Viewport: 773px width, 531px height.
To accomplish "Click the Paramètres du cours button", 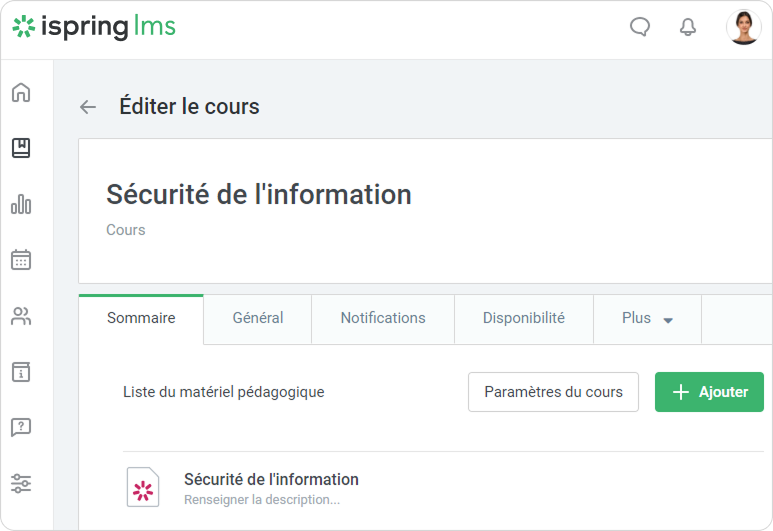I will [x=553, y=392].
